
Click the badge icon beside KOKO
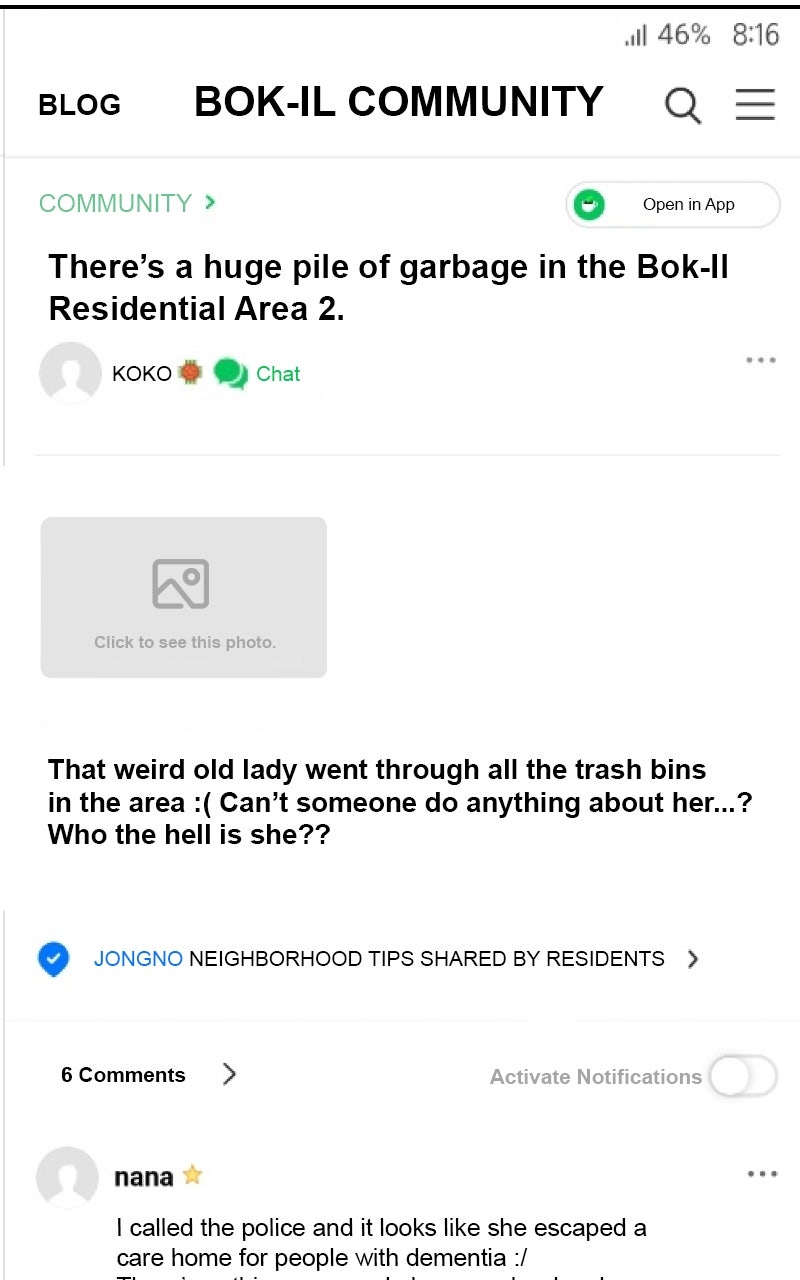[x=190, y=373]
